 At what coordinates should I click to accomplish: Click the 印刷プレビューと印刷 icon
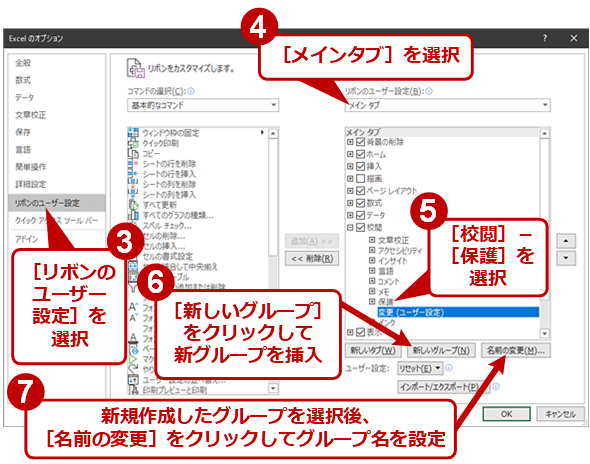click(133, 390)
